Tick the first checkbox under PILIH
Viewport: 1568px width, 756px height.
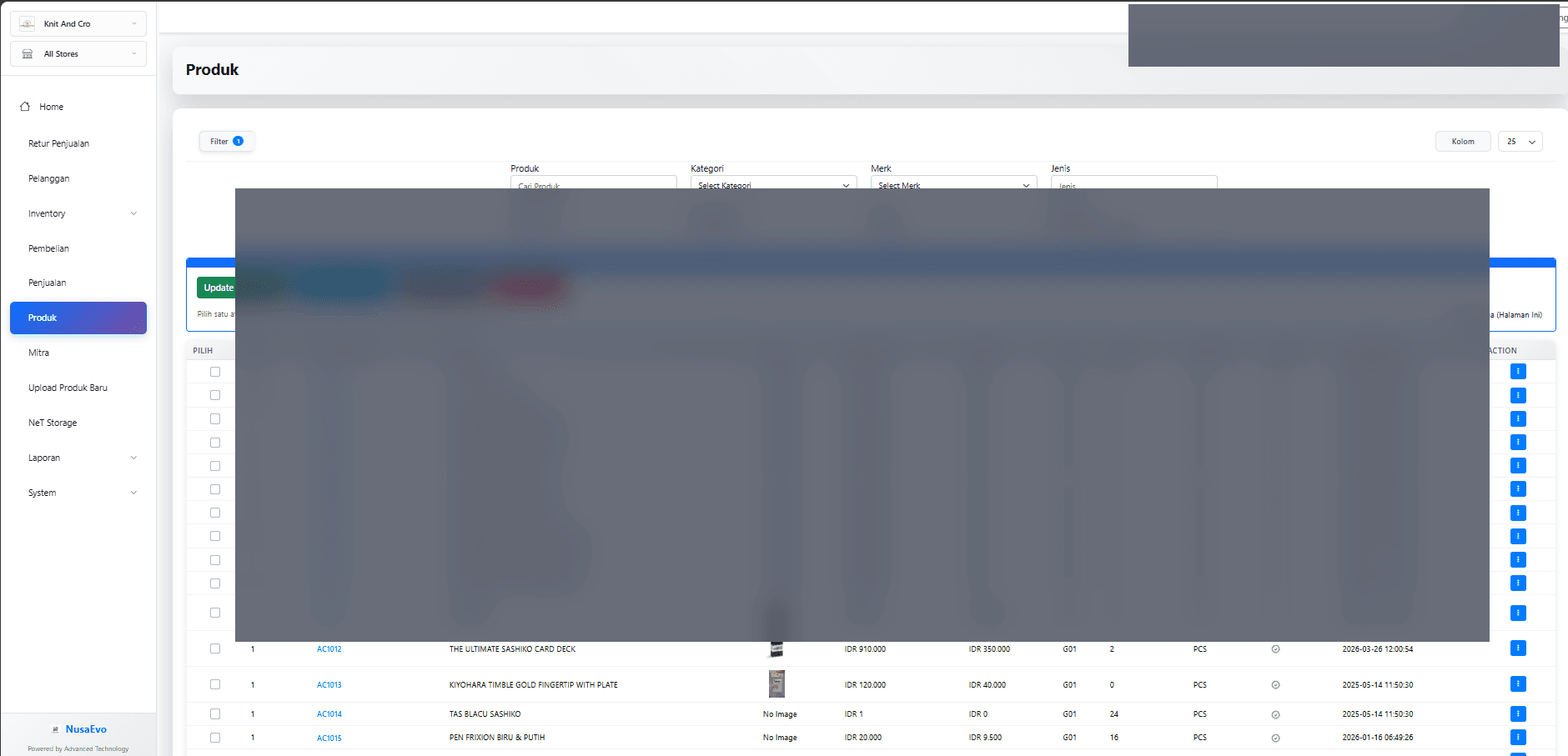pyautogui.click(x=215, y=372)
